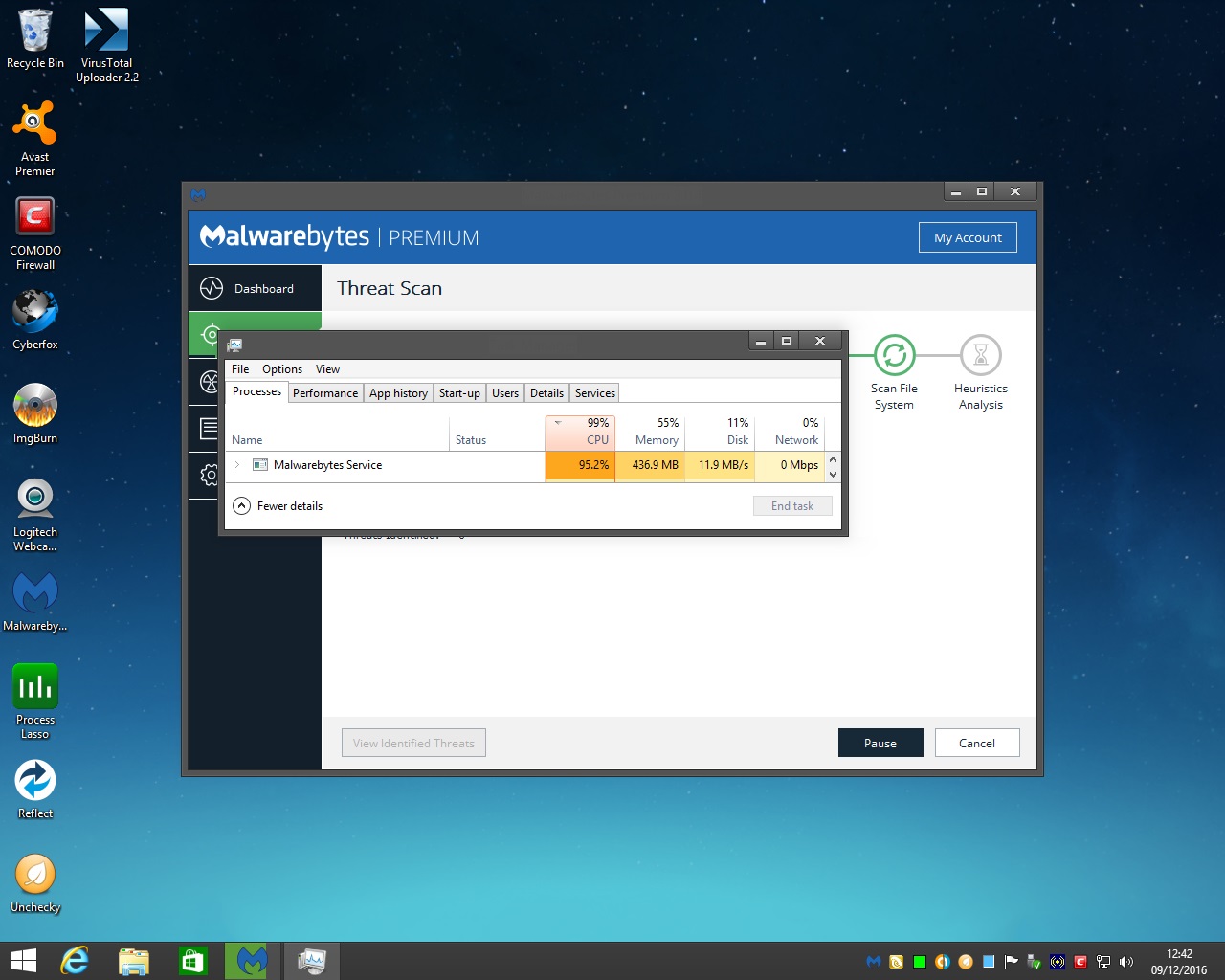Collapse Task Manager with Fewer details

[278, 506]
